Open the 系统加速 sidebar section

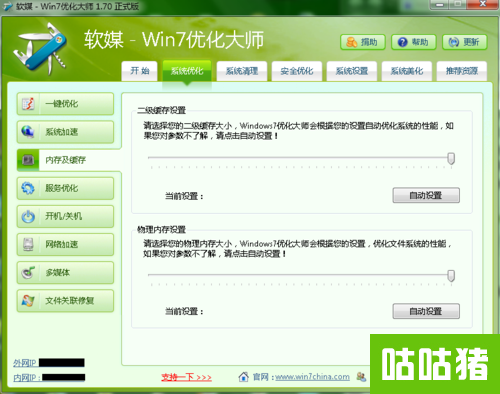(x=65, y=132)
